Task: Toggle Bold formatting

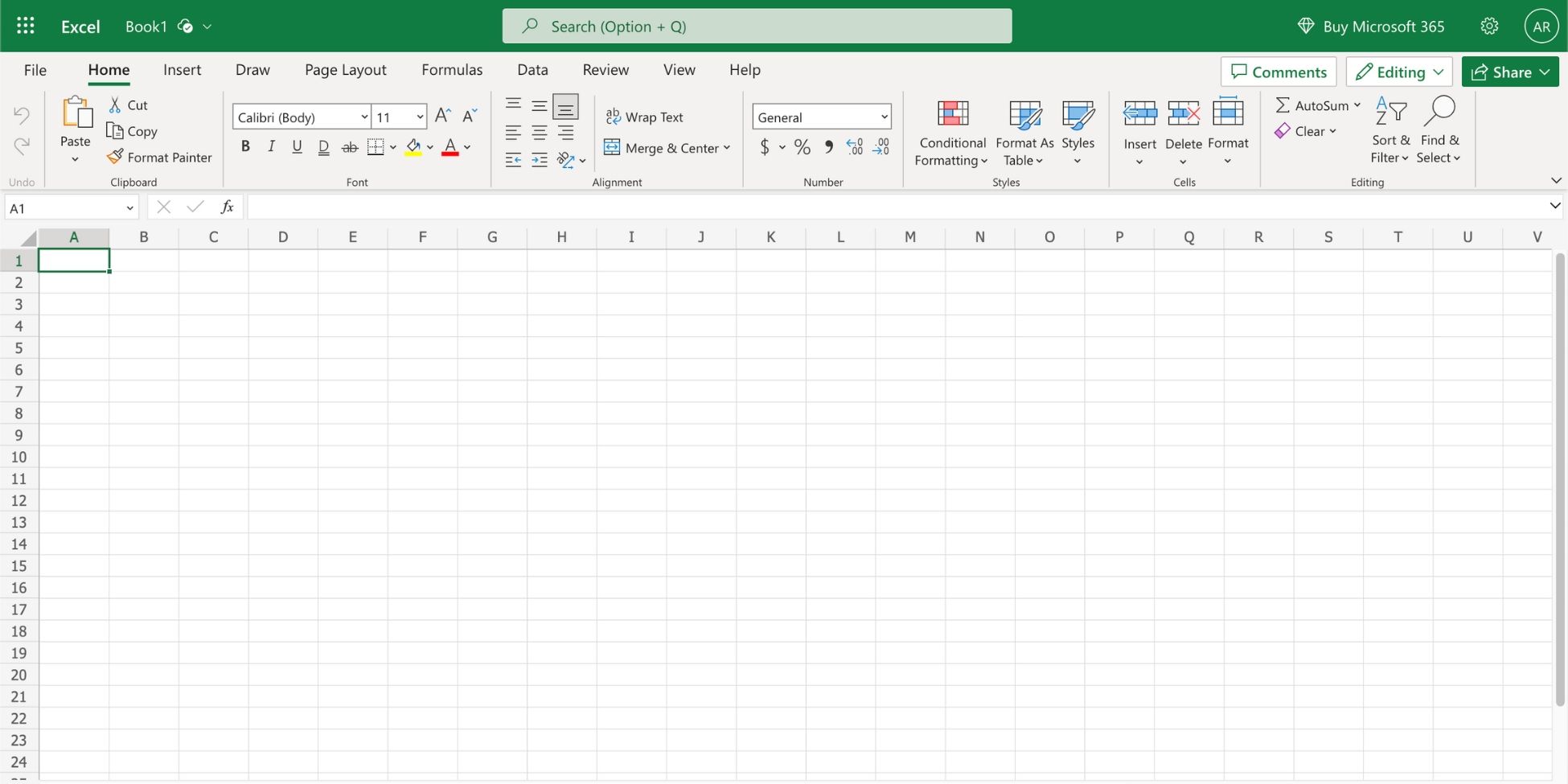Action: point(245,147)
